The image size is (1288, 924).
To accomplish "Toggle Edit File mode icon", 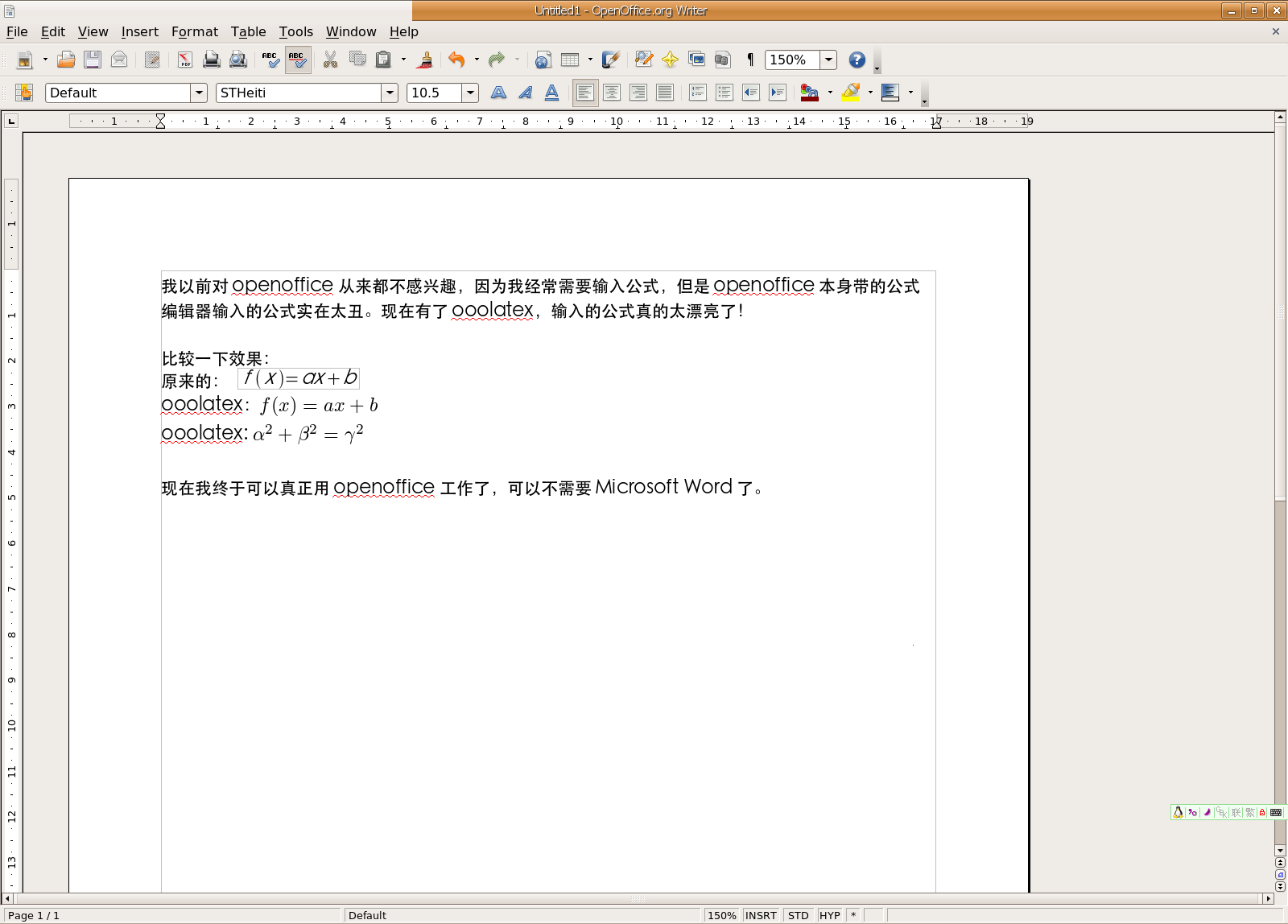I will [x=152, y=60].
